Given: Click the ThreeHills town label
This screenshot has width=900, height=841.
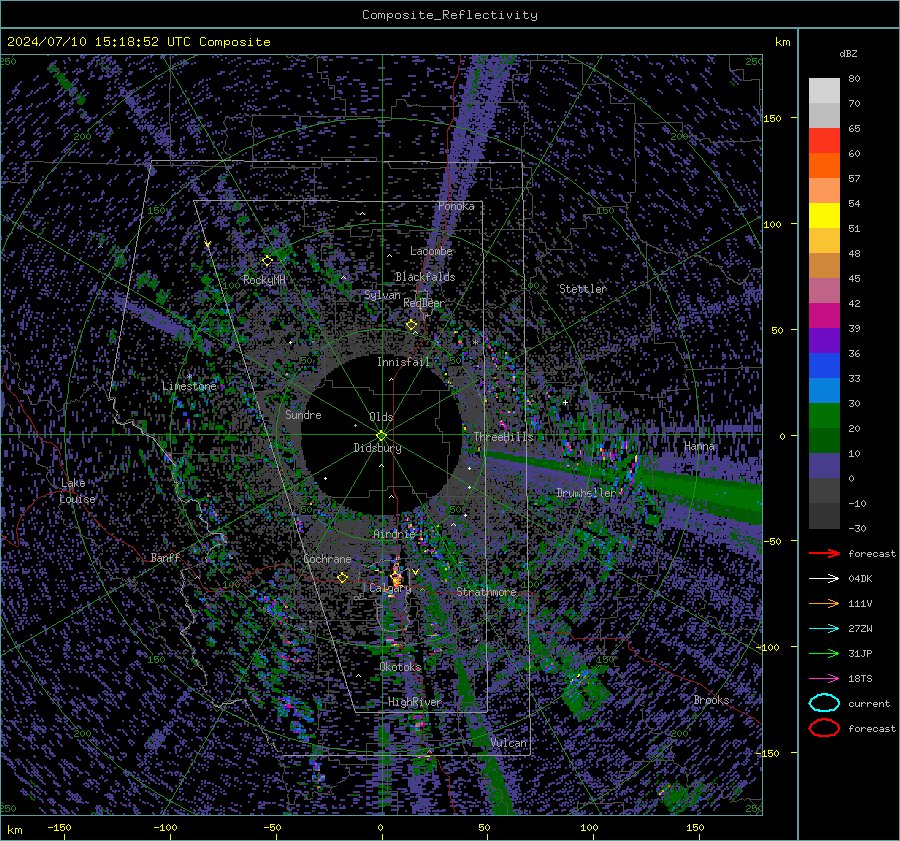Looking at the screenshot, I should tap(503, 437).
